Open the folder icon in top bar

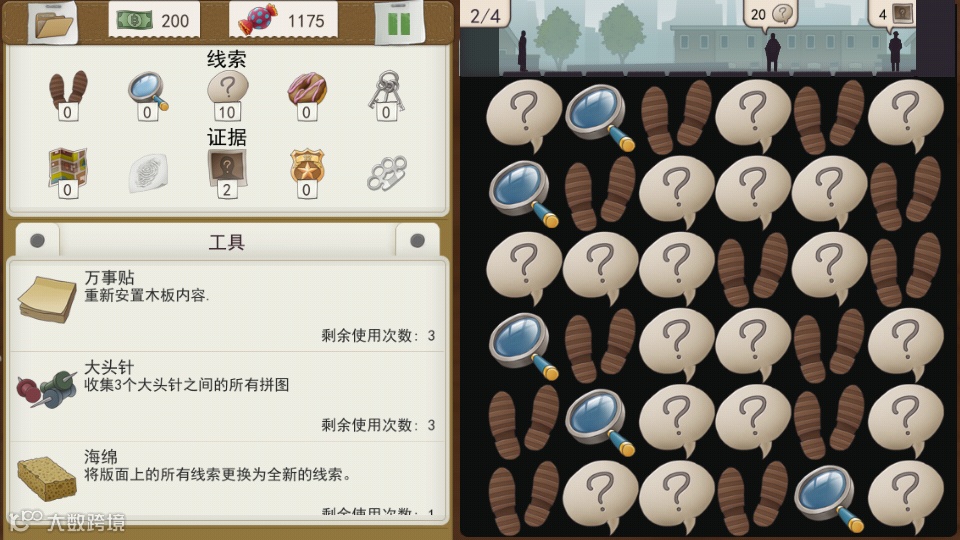(54, 23)
